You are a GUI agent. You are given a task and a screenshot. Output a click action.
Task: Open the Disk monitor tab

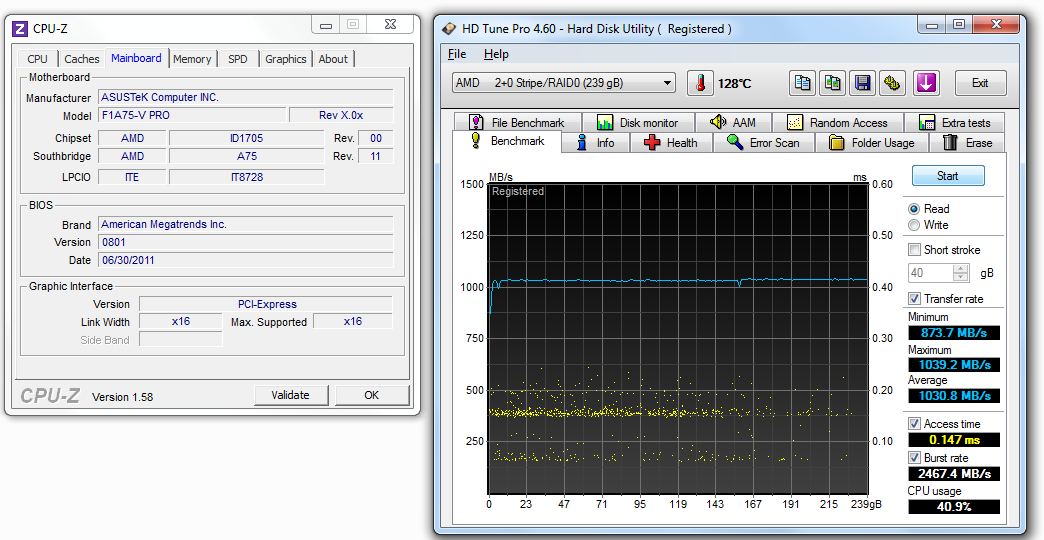[x=638, y=123]
